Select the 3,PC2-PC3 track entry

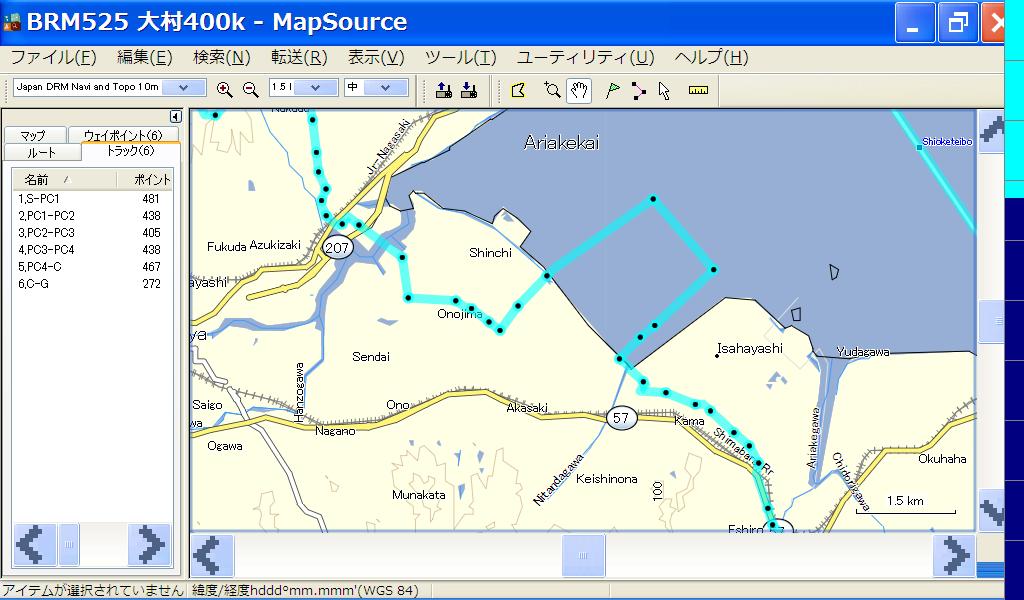[x=92, y=232]
